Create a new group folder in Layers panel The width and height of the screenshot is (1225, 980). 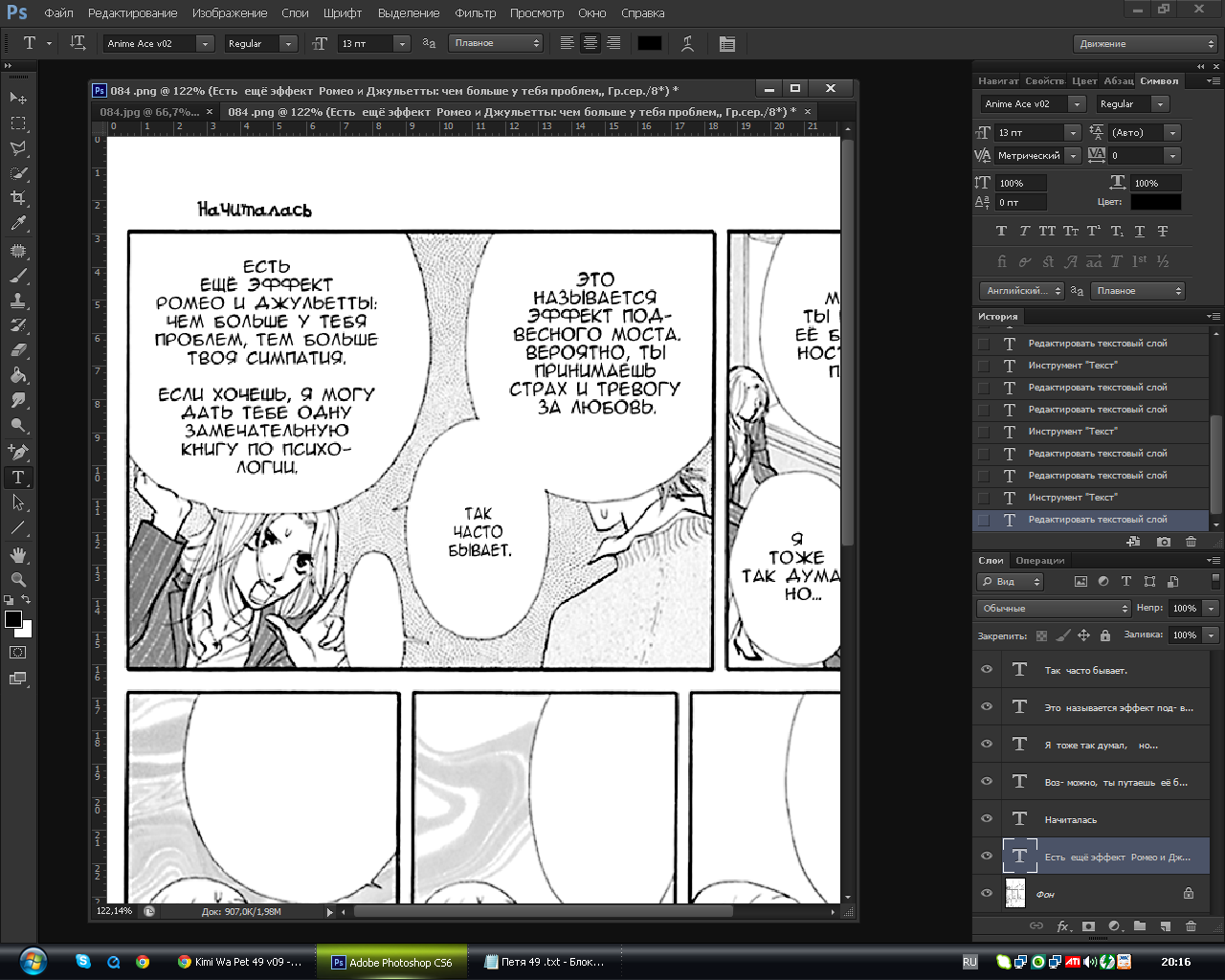(1140, 926)
